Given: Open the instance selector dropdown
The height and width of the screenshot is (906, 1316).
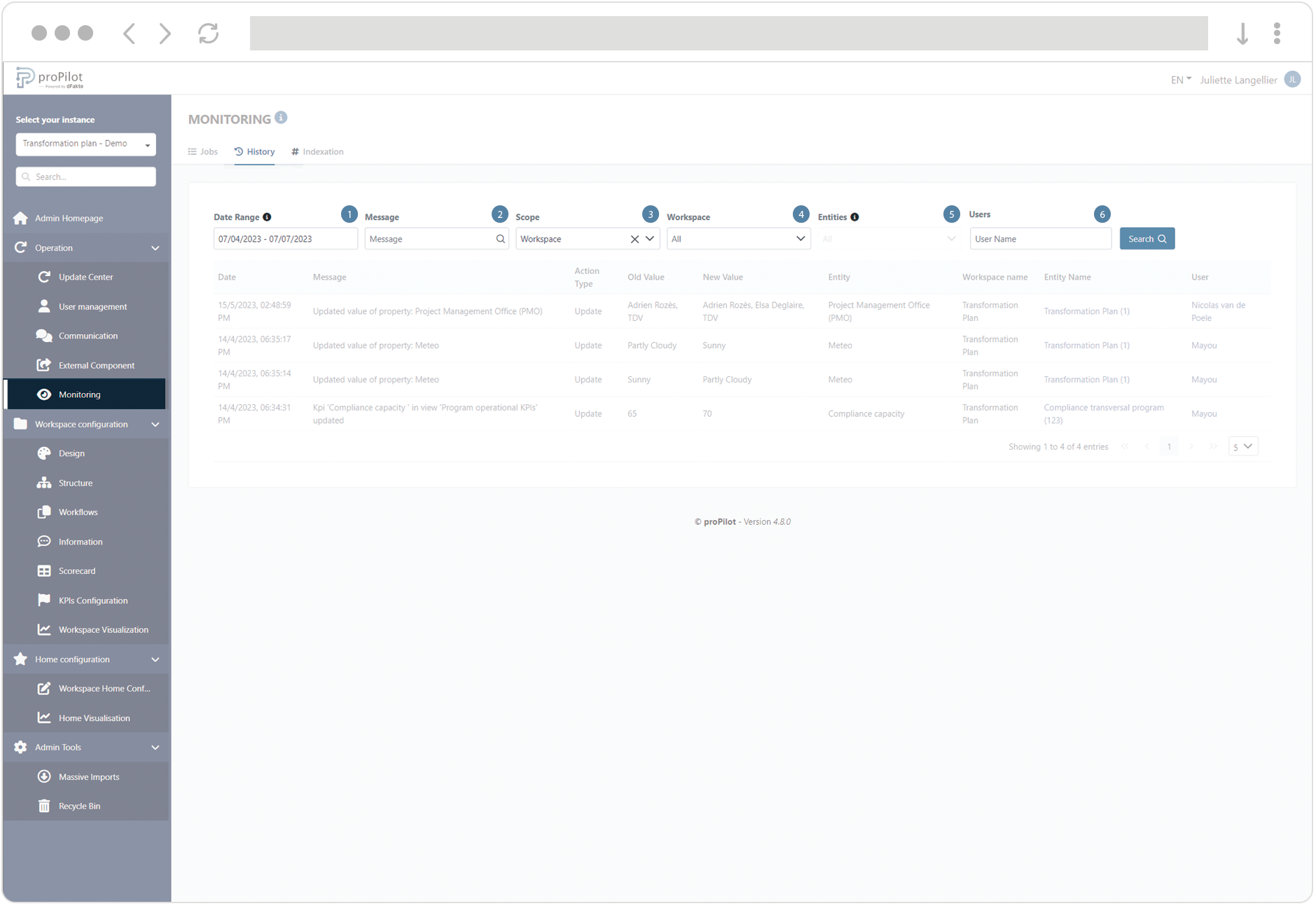Looking at the screenshot, I should coord(85,144).
